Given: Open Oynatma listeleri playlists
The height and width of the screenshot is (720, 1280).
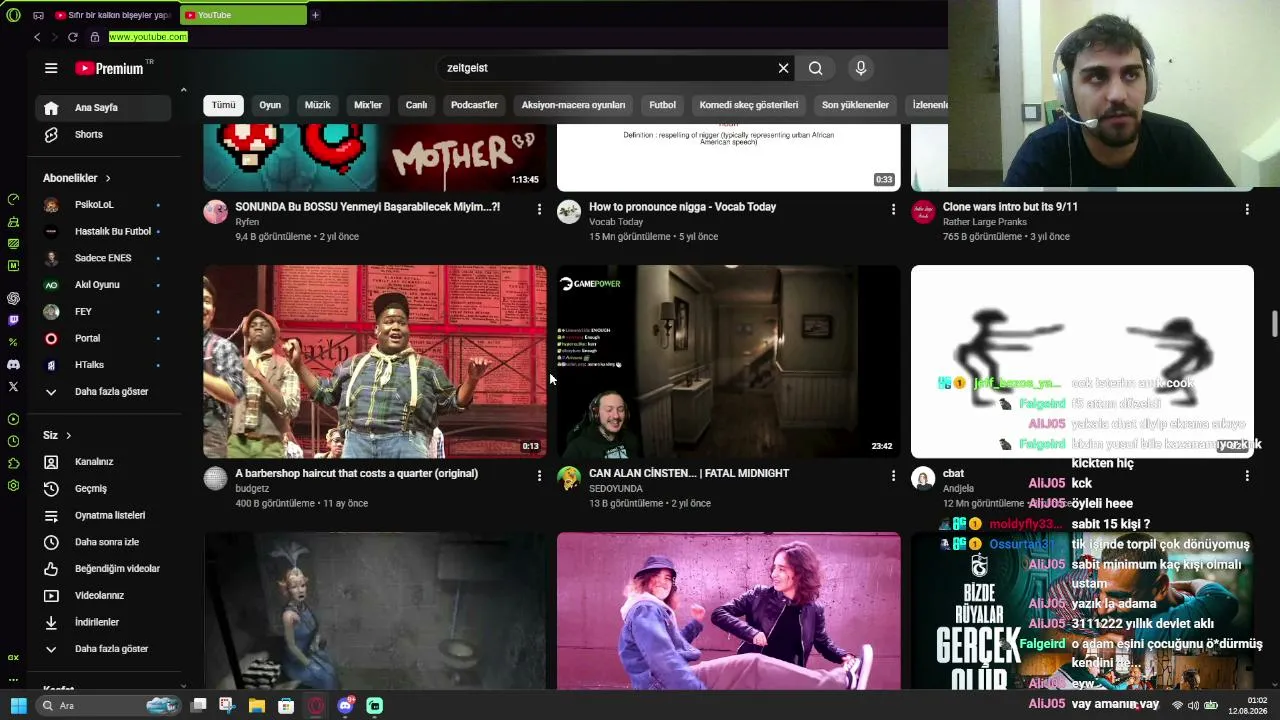Looking at the screenshot, I should click(x=103, y=515).
